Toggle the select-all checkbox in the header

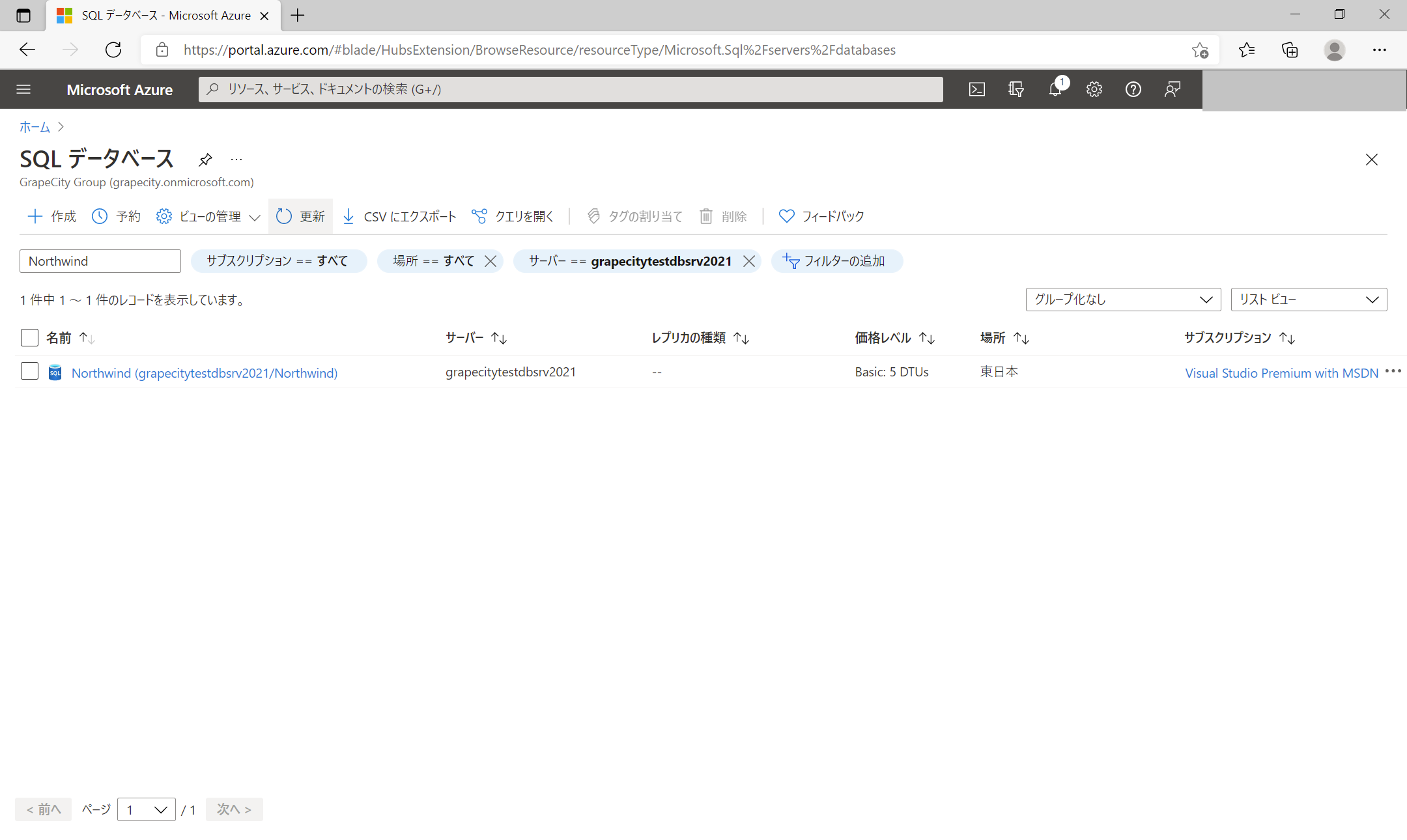(29, 337)
